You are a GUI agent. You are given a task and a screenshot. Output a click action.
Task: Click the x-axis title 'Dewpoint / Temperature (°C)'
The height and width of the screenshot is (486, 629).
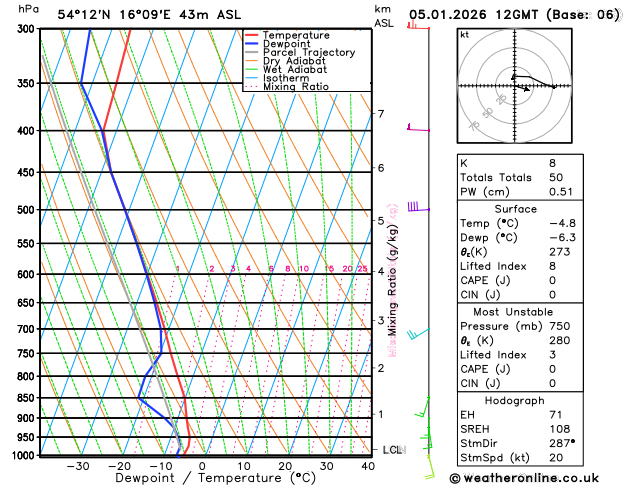click(x=215, y=478)
